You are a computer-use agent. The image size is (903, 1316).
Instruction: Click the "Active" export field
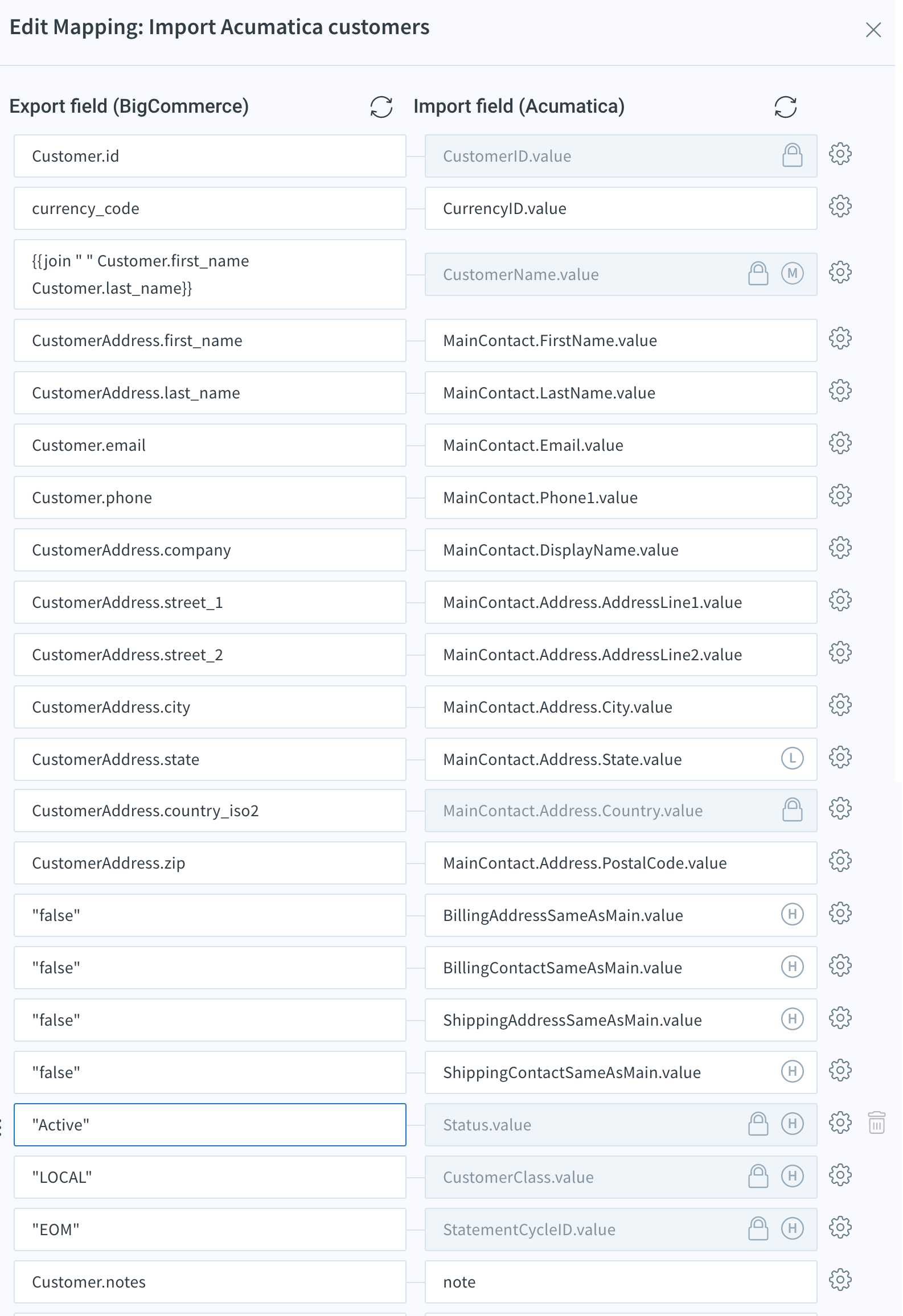(x=210, y=1125)
